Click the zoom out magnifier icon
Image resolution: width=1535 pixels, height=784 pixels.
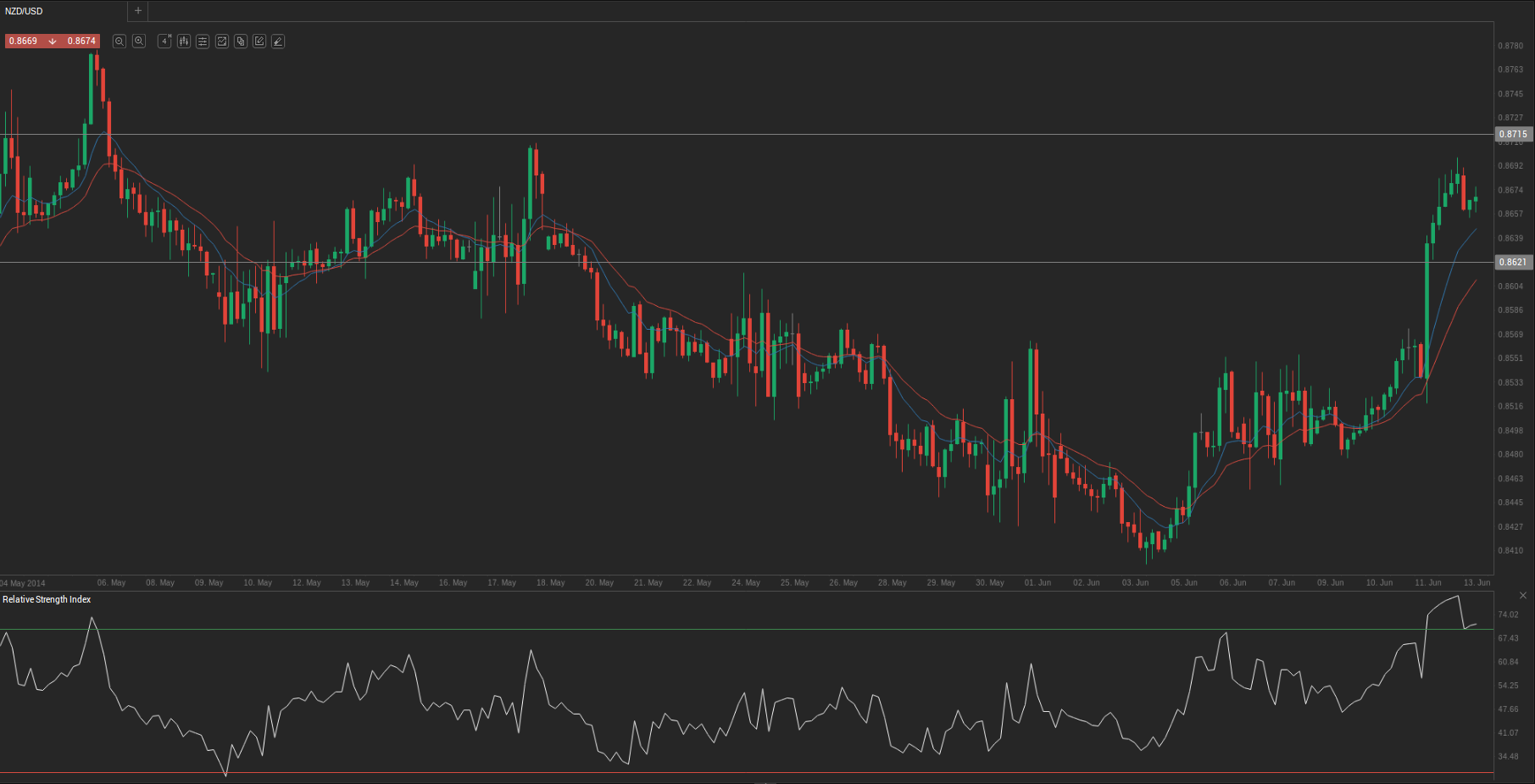(x=120, y=41)
